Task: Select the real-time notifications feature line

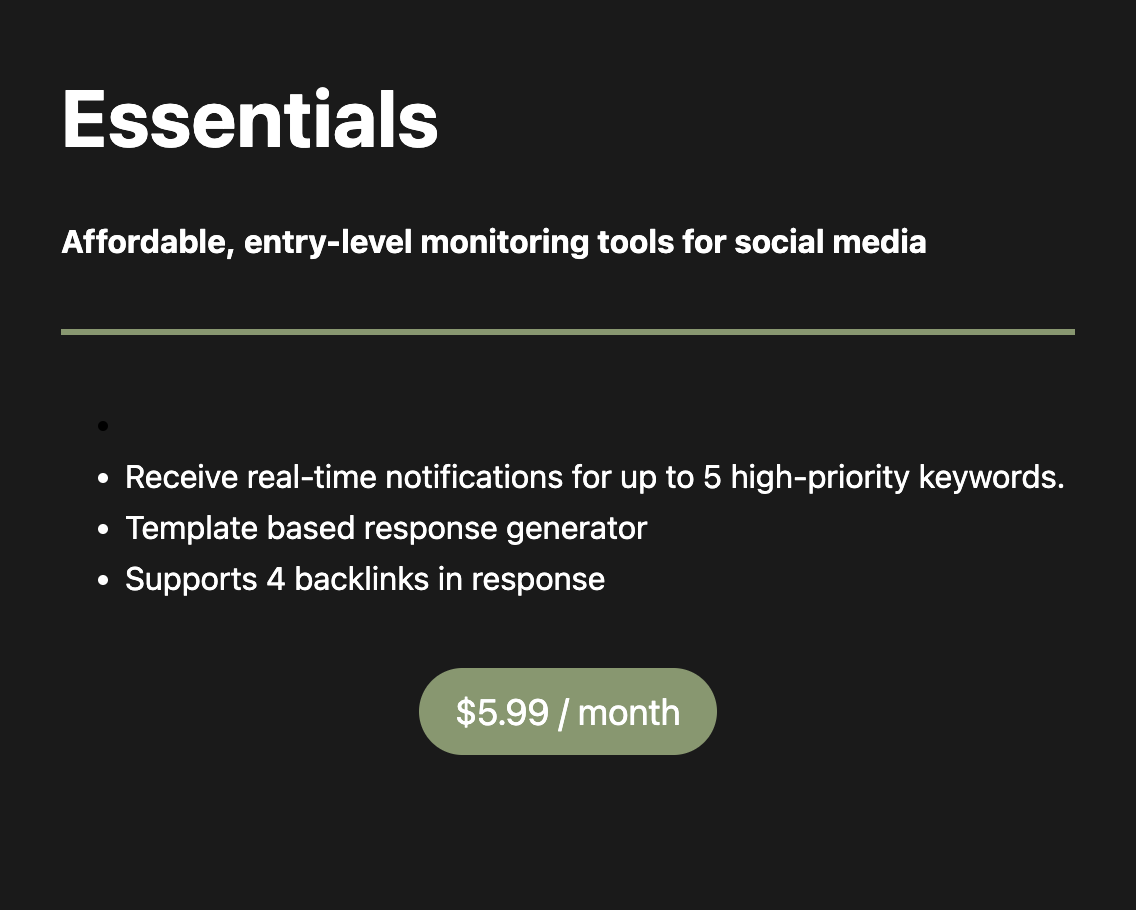Action: tap(594, 478)
